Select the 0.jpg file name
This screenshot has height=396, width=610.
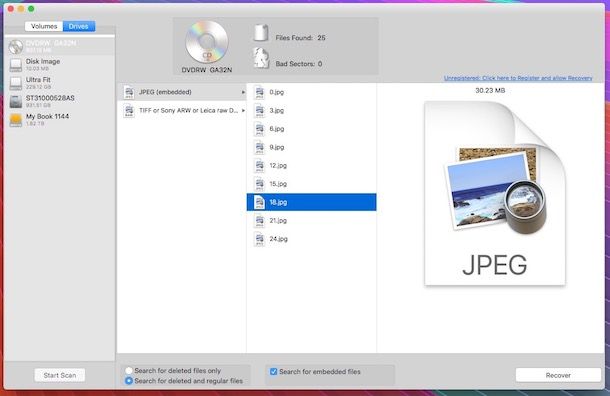coord(277,92)
